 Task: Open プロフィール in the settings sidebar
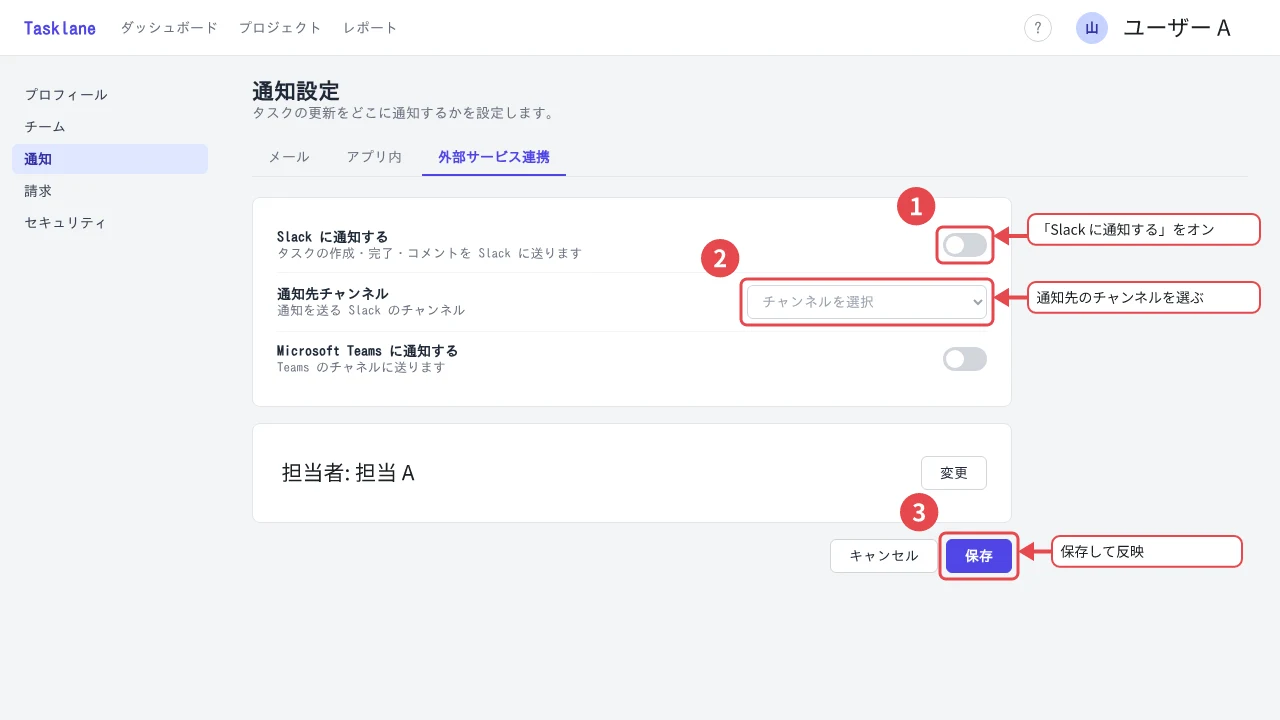pyautogui.click(x=110, y=95)
